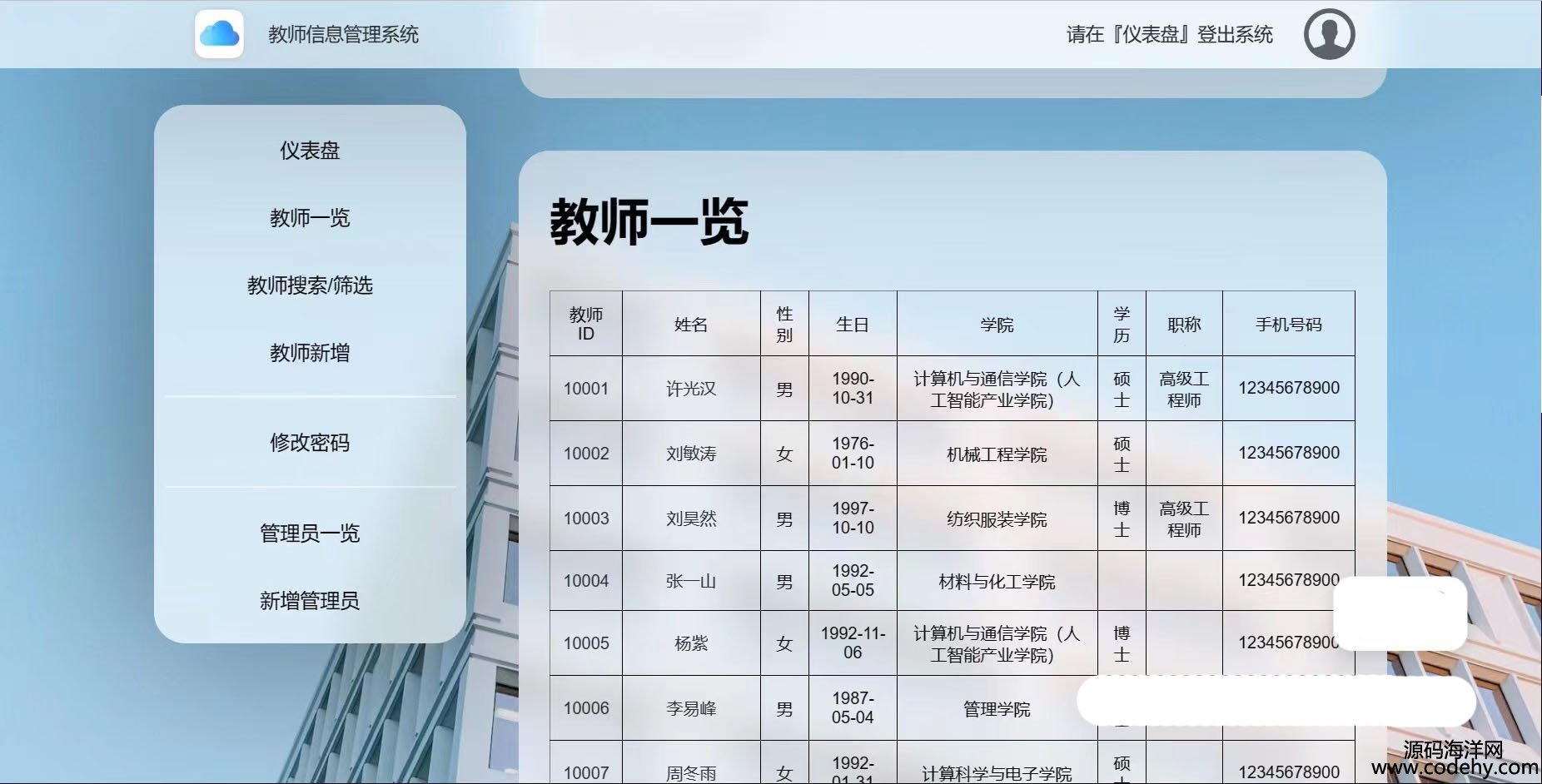The image size is (1542, 784).
Task: Select the 性别 column header
Action: (x=784, y=324)
